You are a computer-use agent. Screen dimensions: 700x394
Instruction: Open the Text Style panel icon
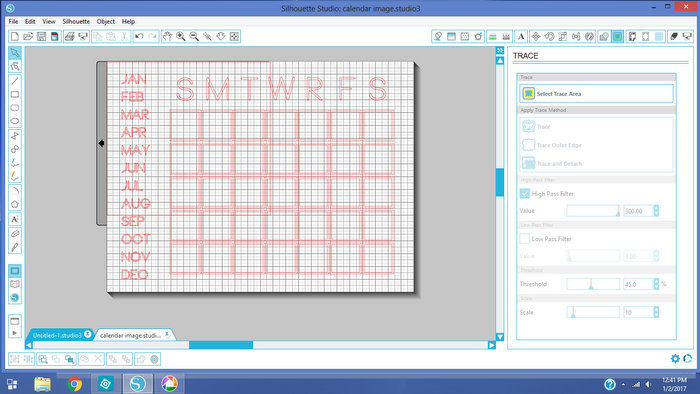521,37
